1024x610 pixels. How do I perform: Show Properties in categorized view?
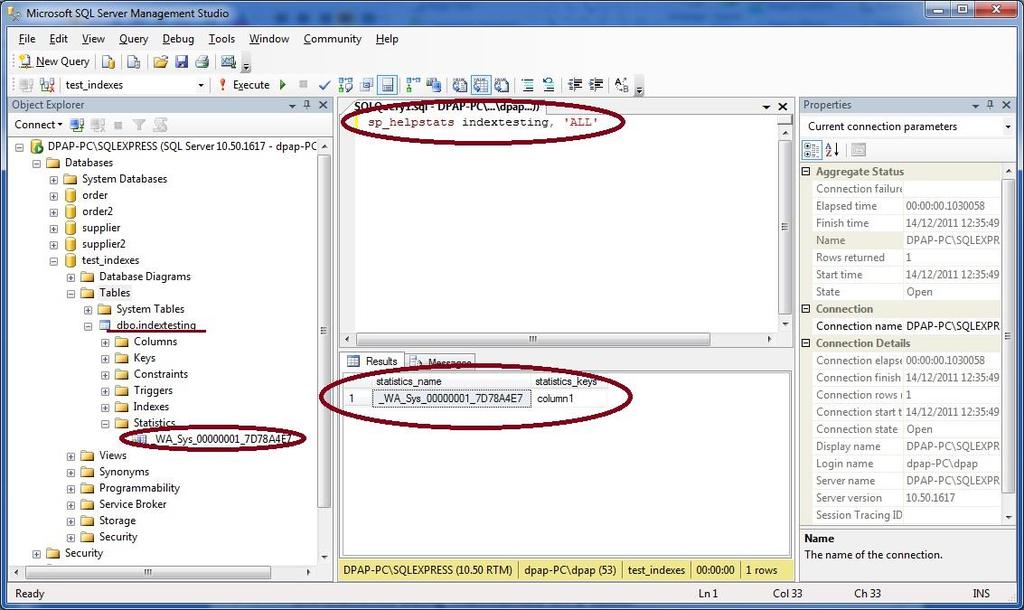click(812, 150)
